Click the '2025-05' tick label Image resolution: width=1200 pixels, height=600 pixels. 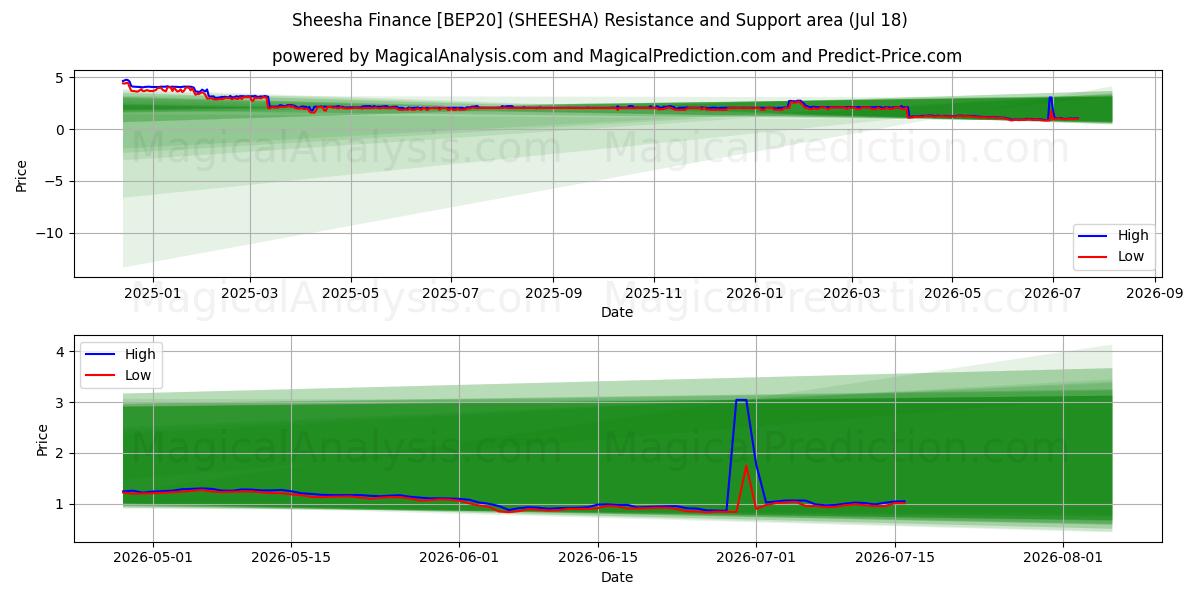click(x=350, y=293)
